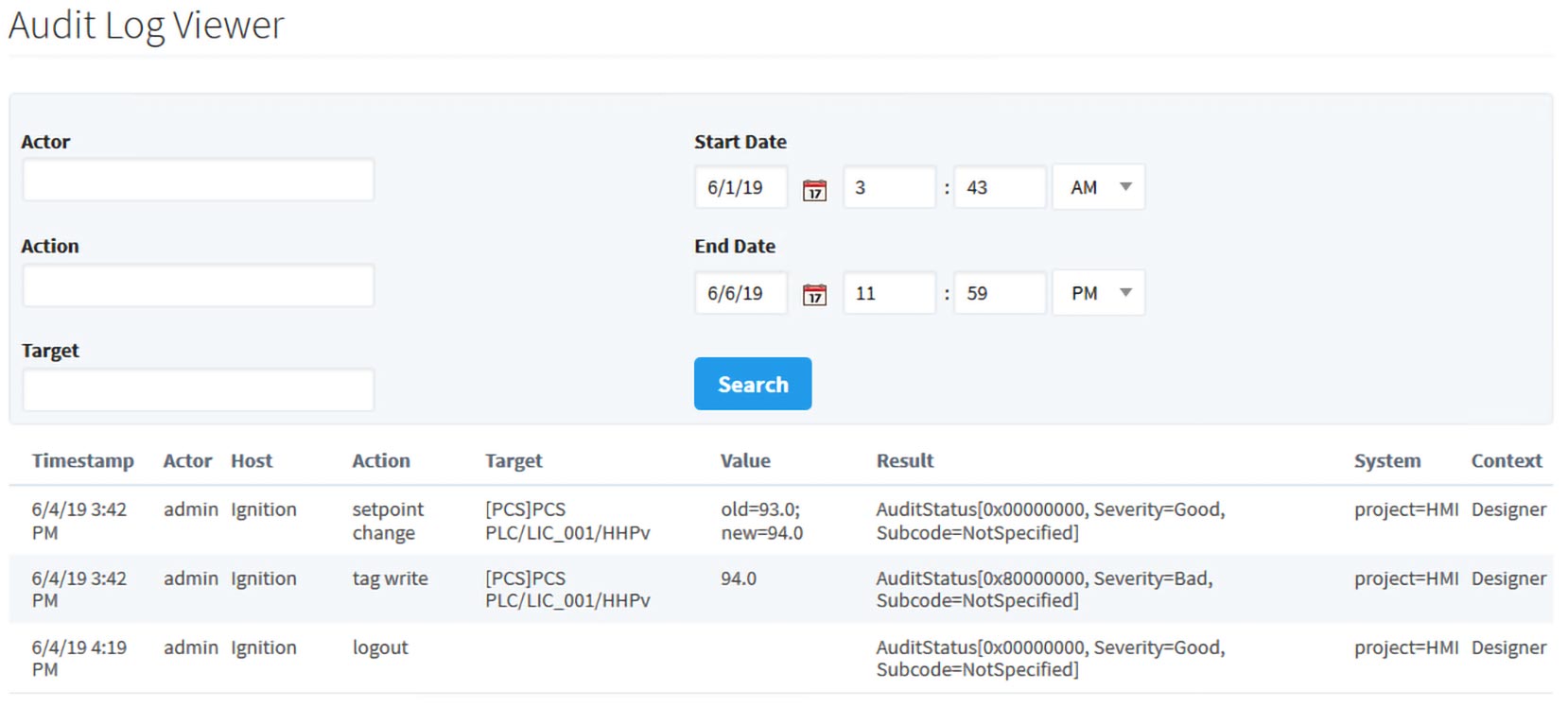Image resolution: width=1568 pixels, height=707 pixels.
Task: Click the Start Date field showing 6/1/19
Action: pyautogui.click(x=740, y=187)
